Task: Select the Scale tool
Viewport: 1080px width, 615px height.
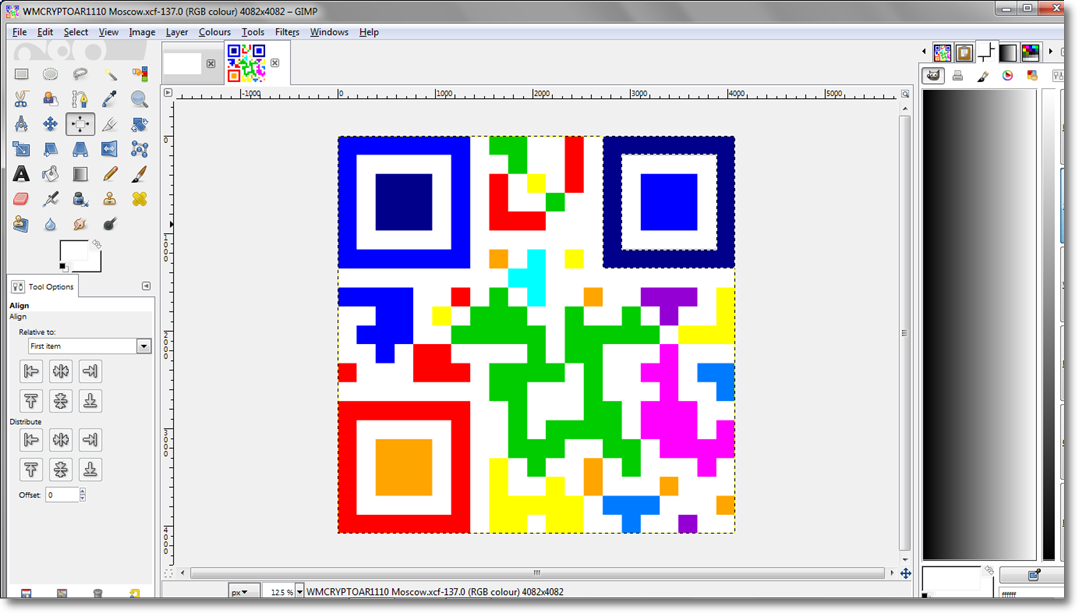Action: coord(21,149)
